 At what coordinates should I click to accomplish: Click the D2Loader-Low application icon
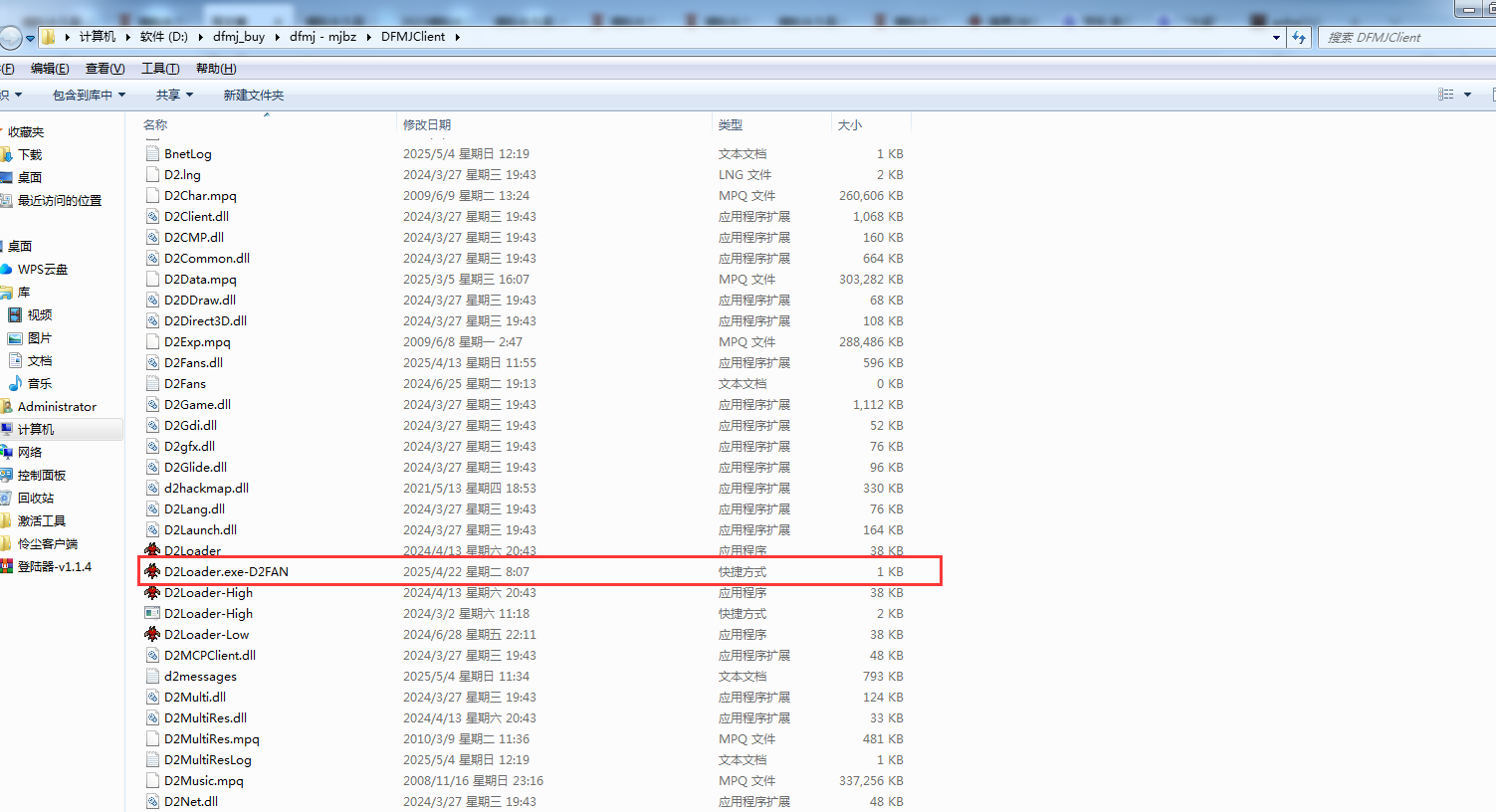[152, 634]
